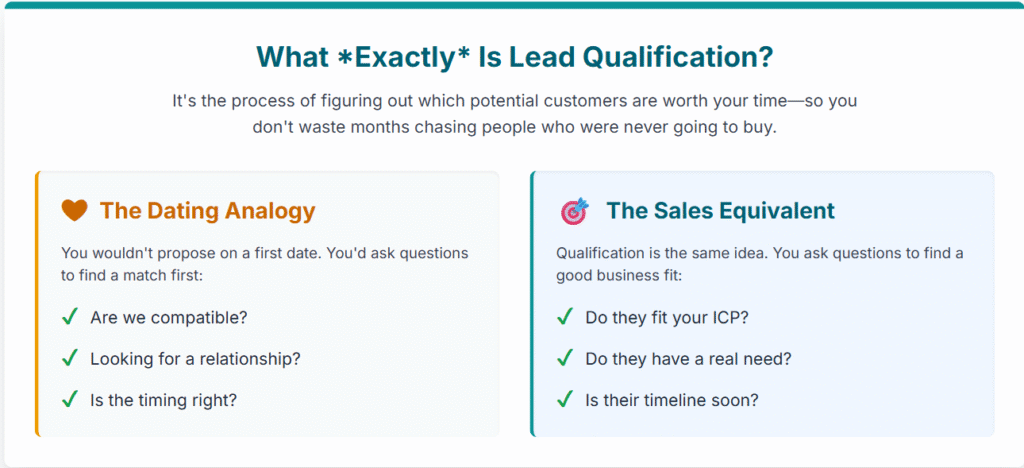Click the "You wouldn't propose on a first date" paragraph
Screen dimensions: 1024x468
coord(264,264)
